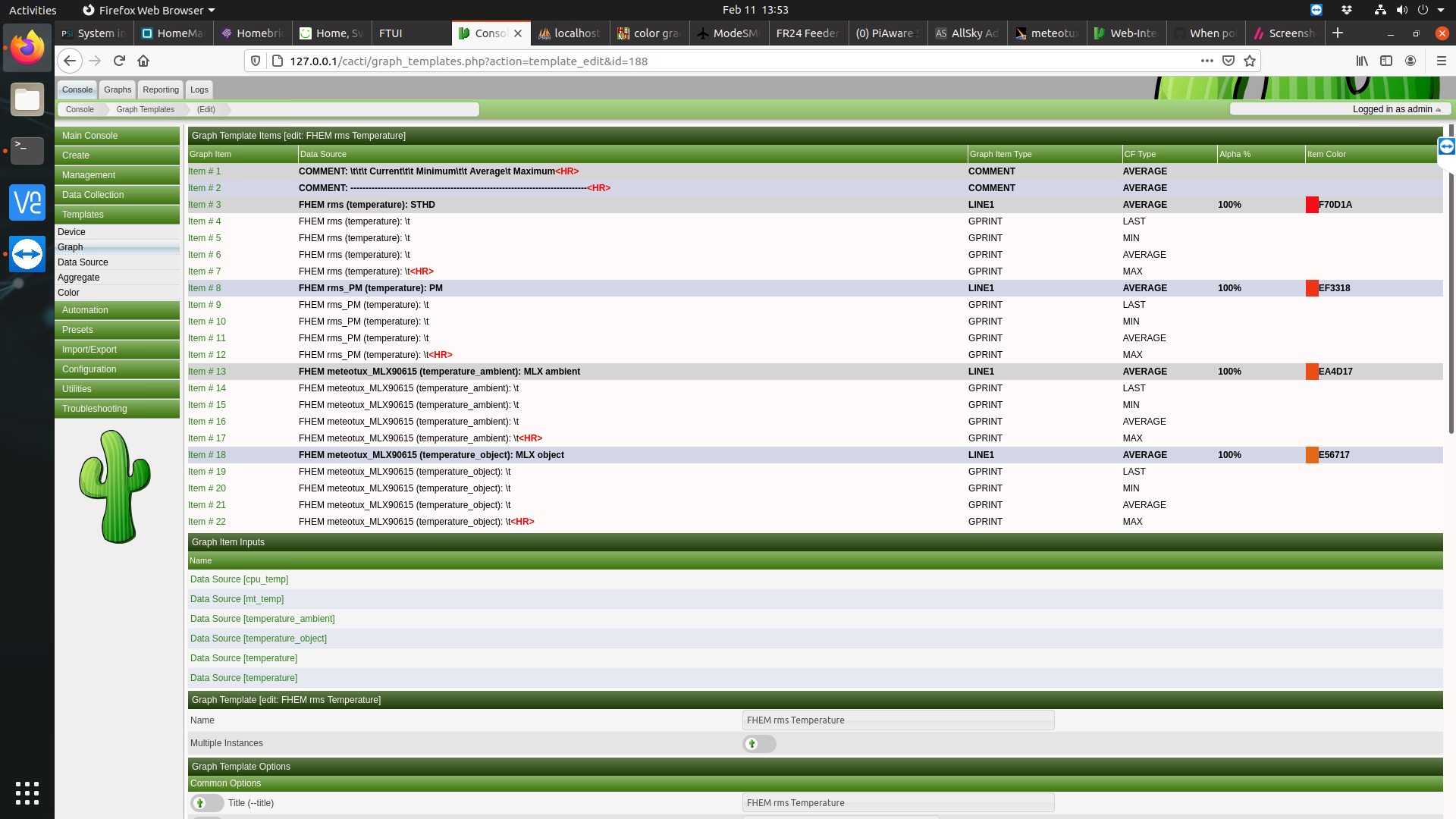
Task: Open Import/Export sidebar section
Action: 117,350
